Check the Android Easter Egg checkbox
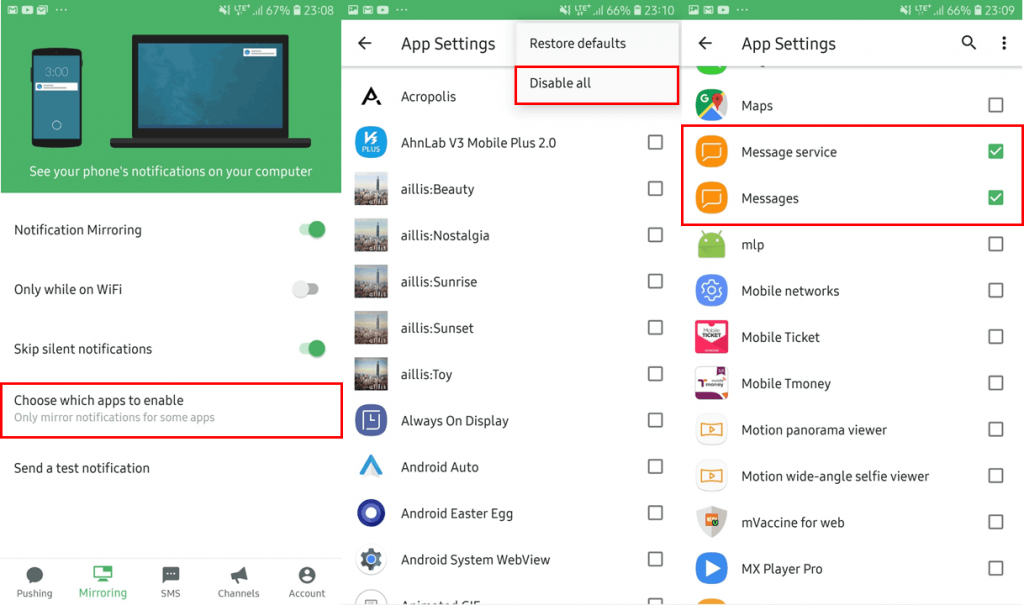 coord(655,514)
